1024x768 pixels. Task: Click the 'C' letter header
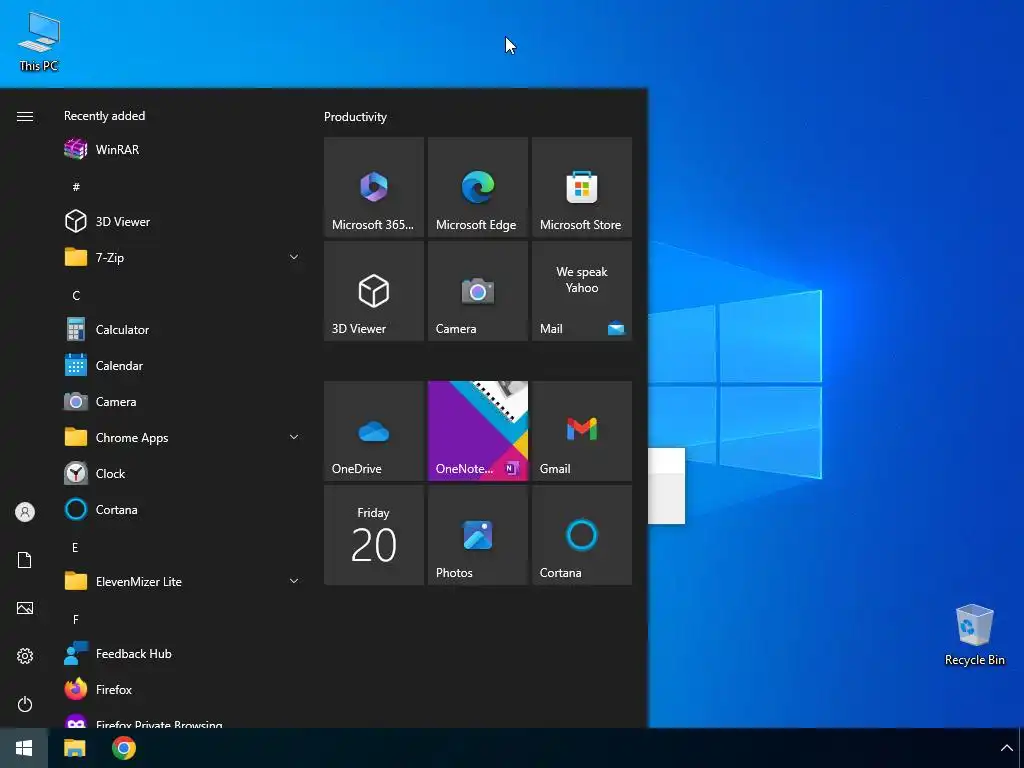76,295
